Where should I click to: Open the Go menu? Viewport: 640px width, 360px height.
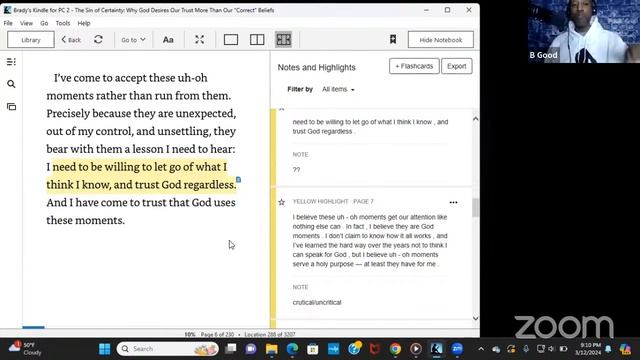[44, 23]
